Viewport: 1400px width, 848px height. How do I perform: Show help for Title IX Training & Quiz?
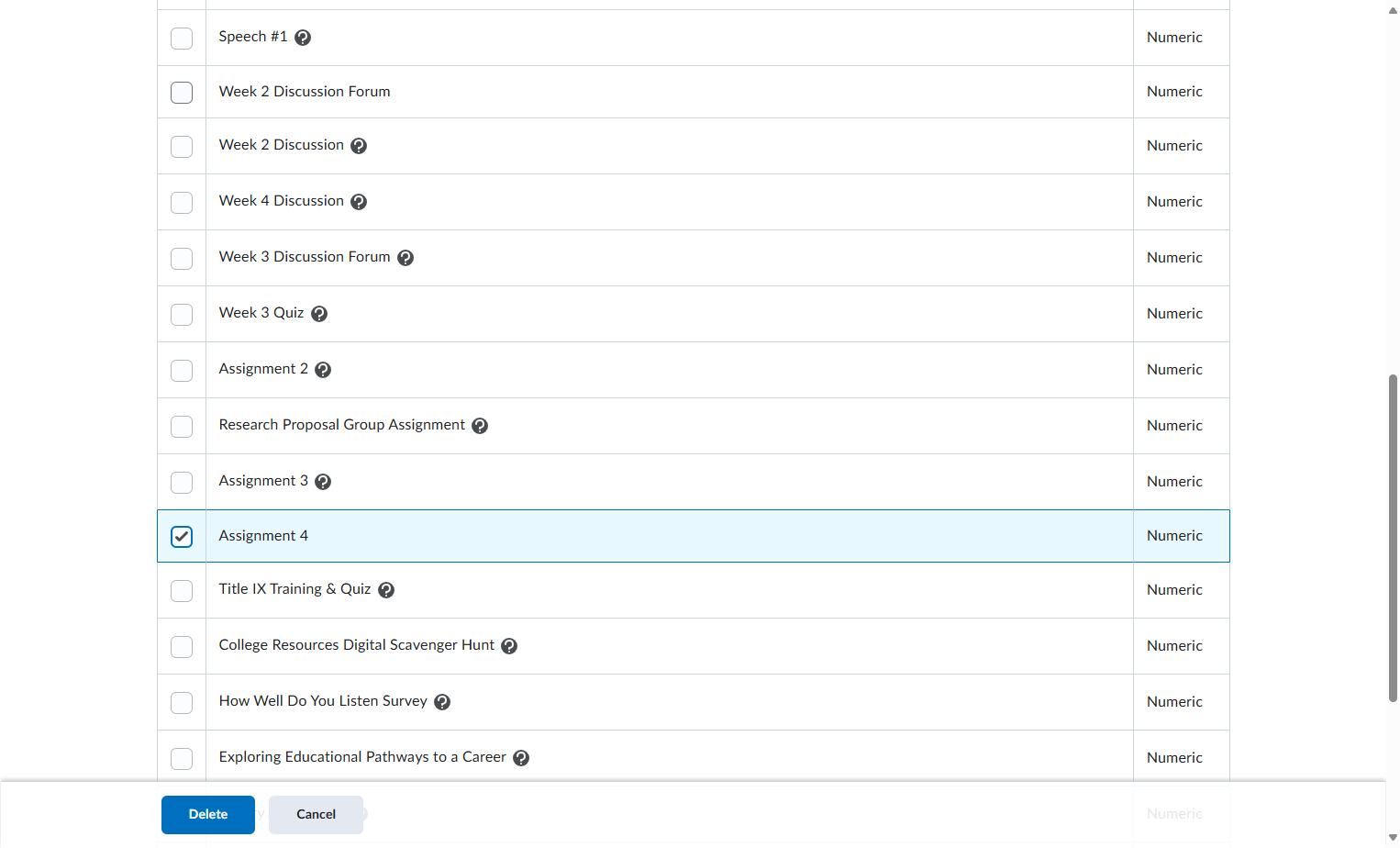(x=386, y=590)
